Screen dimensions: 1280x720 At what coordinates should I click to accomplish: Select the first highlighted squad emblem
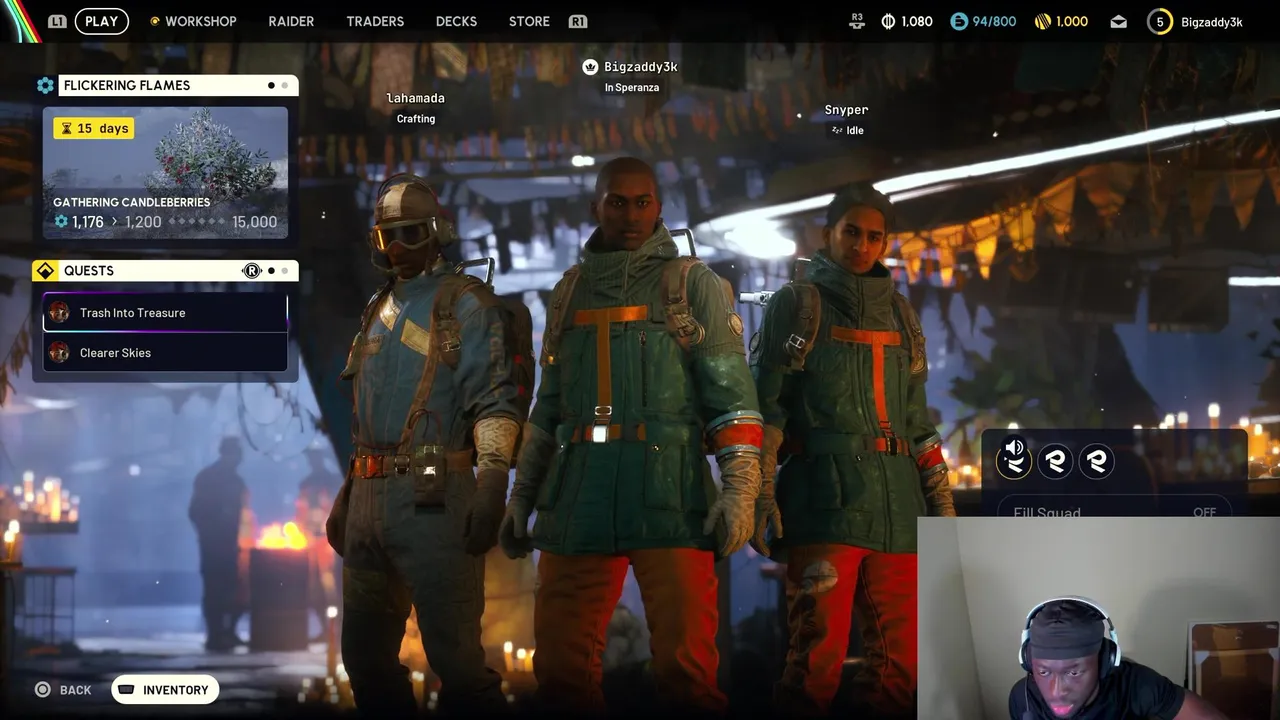tap(1014, 461)
